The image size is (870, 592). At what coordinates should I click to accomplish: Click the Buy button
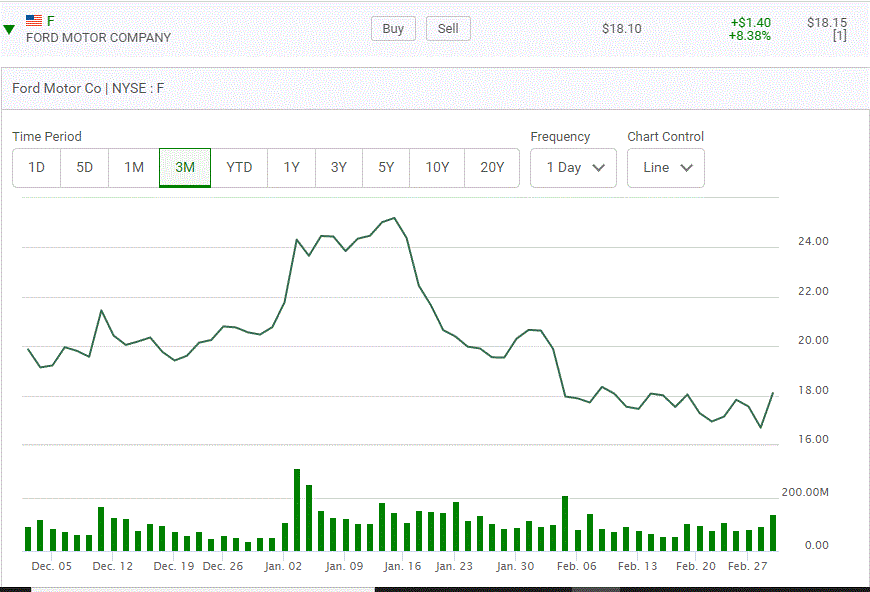tap(393, 29)
